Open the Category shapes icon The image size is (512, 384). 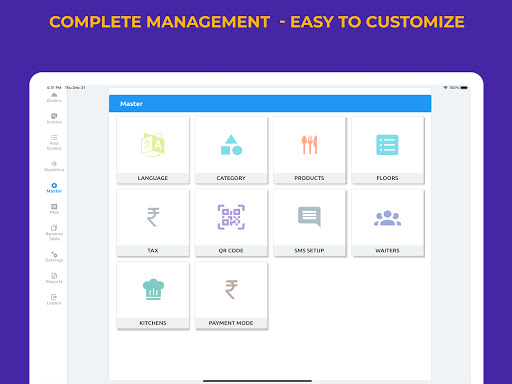[x=231, y=145]
